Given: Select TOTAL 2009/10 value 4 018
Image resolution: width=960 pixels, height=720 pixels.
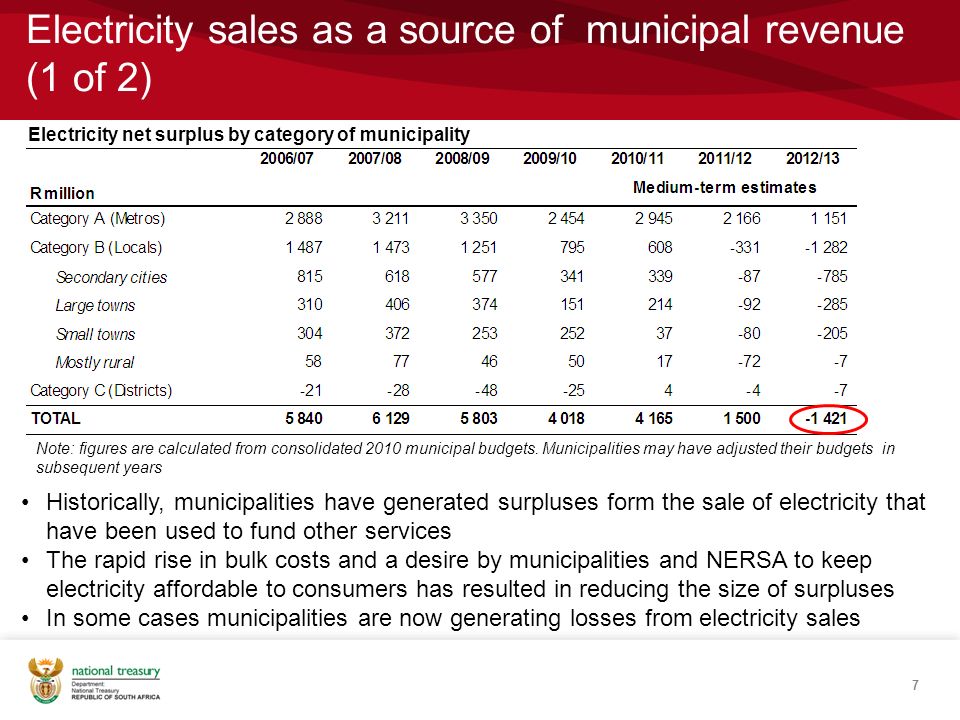Looking at the screenshot, I should pyautogui.click(x=566, y=419).
